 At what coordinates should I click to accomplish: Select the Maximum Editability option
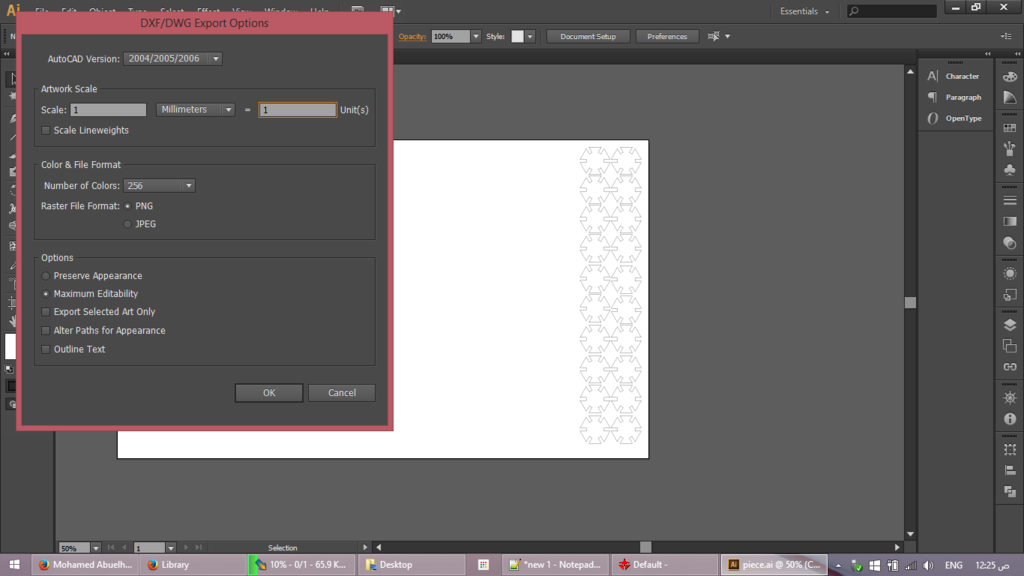(x=46, y=294)
